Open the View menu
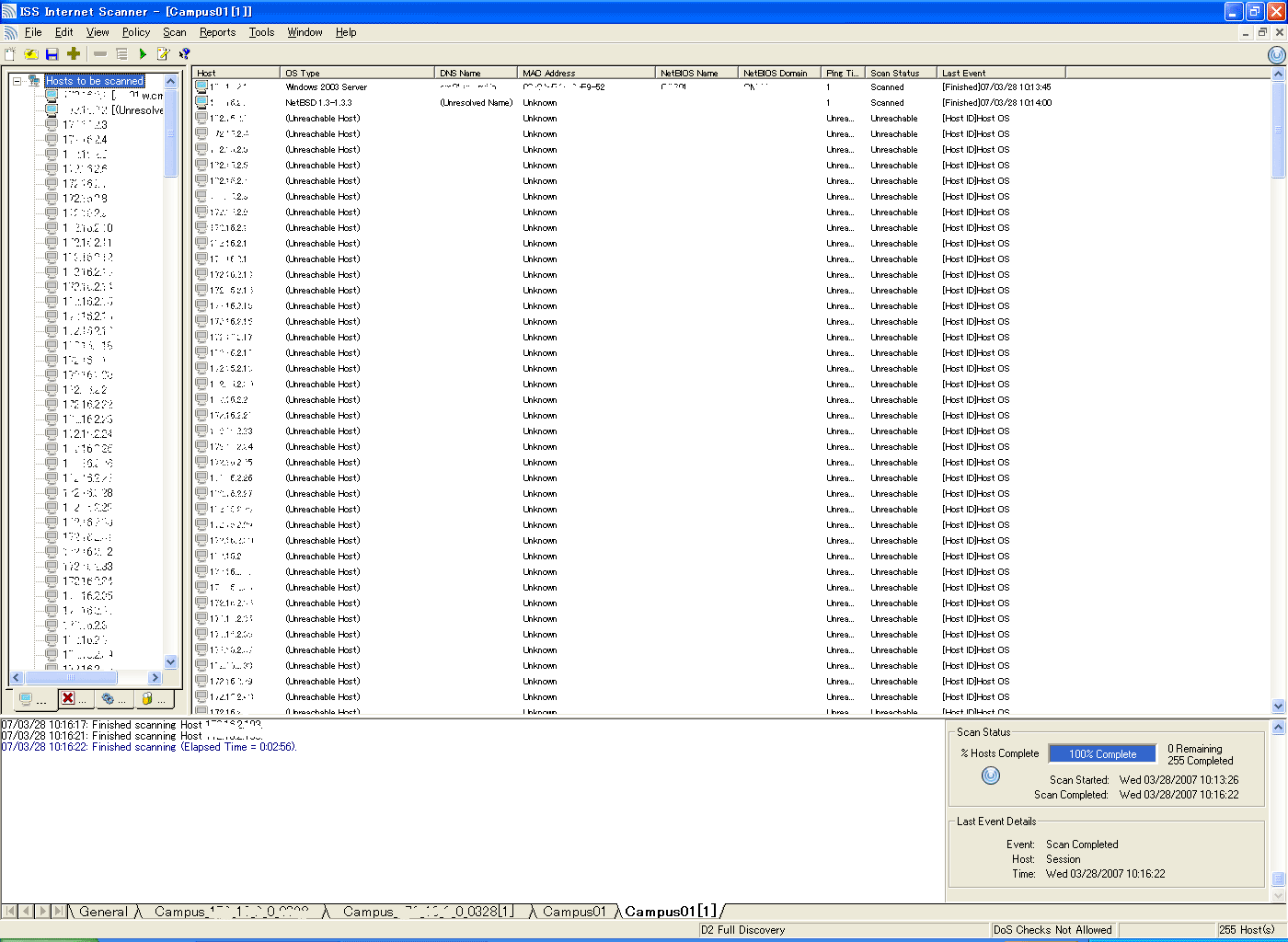The width and height of the screenshot is (1288, 942). point(98,32)
